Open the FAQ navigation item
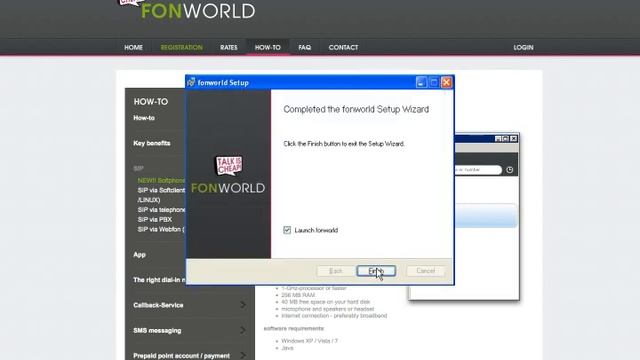 [304, 47]
